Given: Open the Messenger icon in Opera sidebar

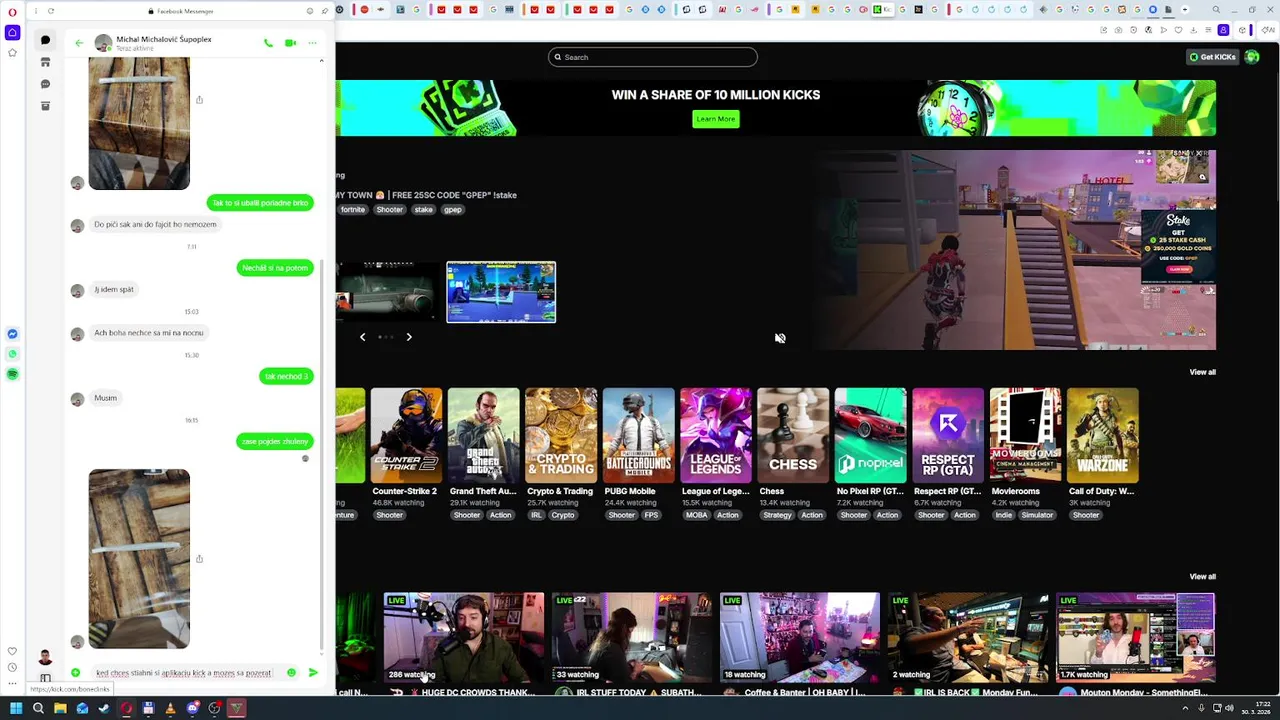Looking at the screenshot, I should 12,334.
